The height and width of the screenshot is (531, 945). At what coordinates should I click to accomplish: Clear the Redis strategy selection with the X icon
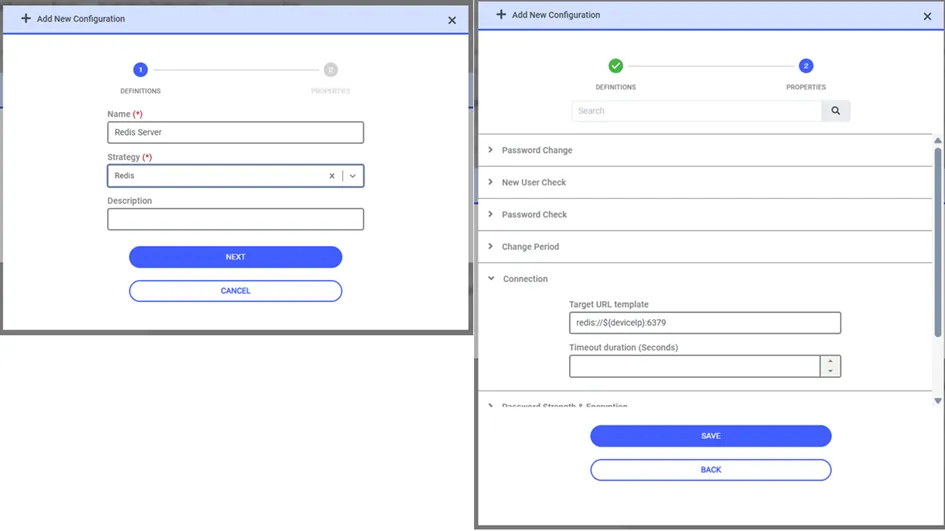click(x=331, y=176)
